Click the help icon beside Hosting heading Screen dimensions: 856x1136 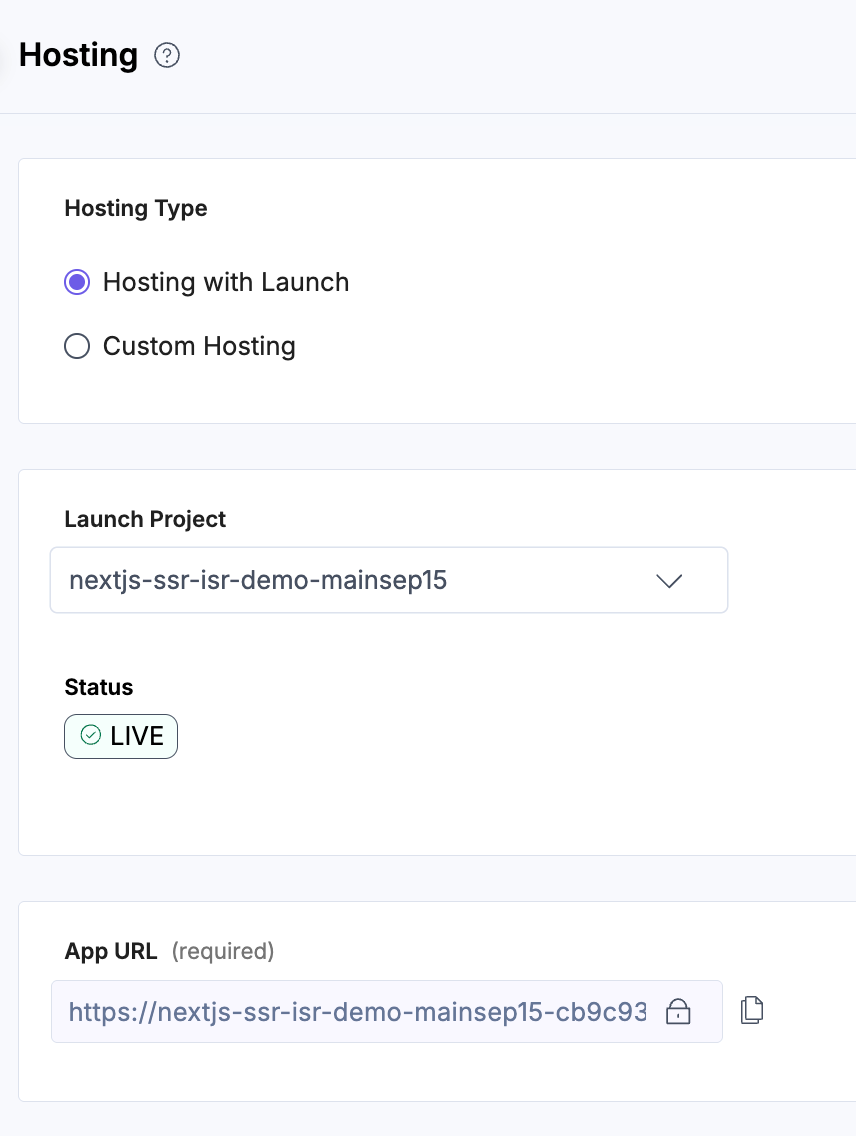click(x=167, y=56)
